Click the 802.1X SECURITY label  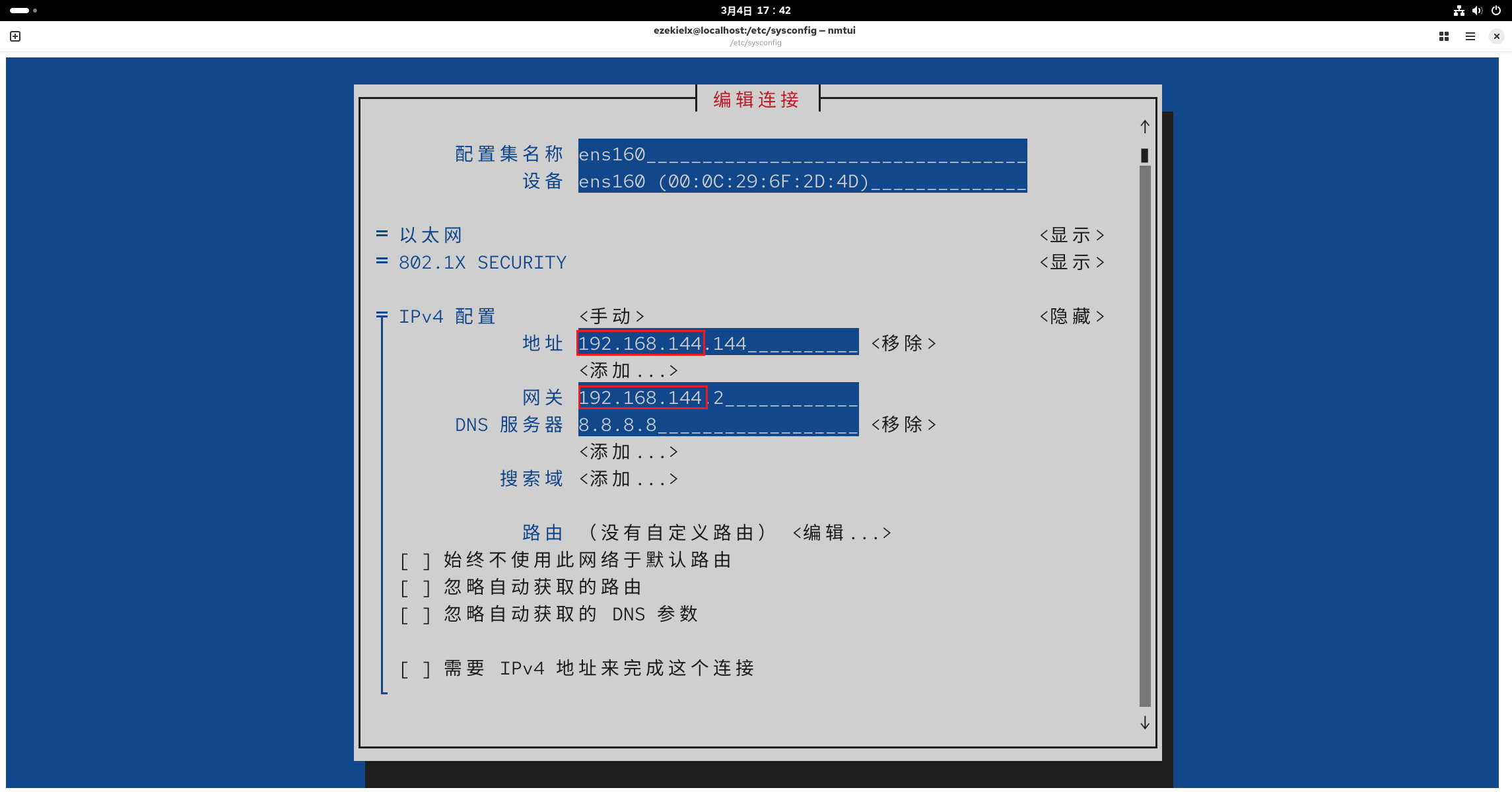(x=483, y=262)
